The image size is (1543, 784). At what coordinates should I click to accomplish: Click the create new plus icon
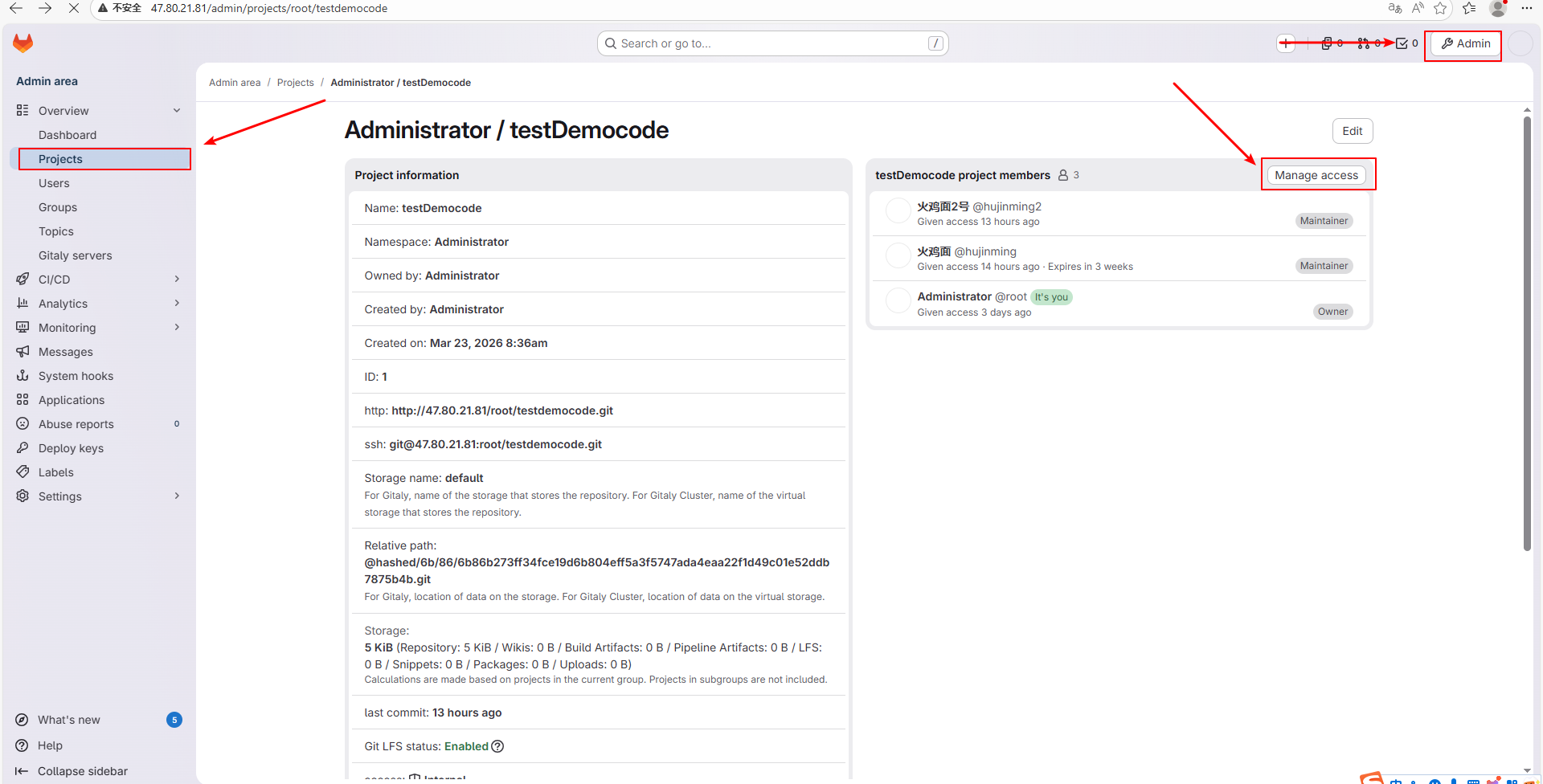(x=1287, y=43)
